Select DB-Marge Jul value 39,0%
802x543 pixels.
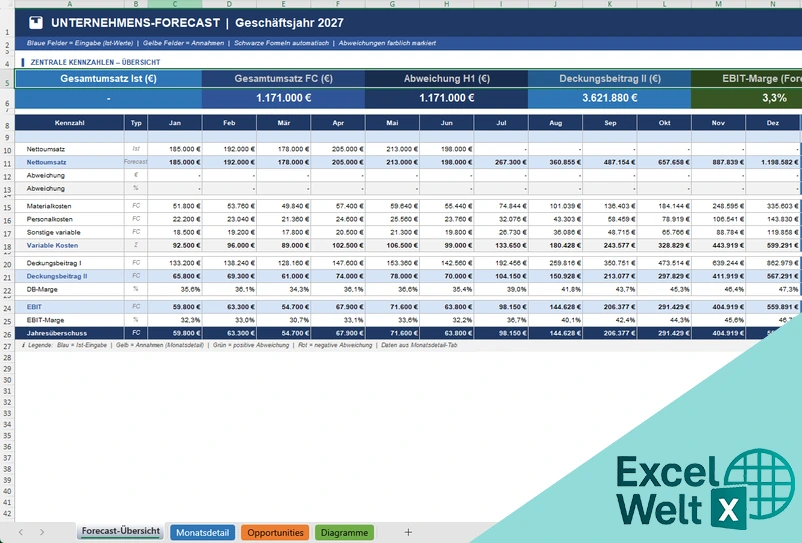coord(501,289)
